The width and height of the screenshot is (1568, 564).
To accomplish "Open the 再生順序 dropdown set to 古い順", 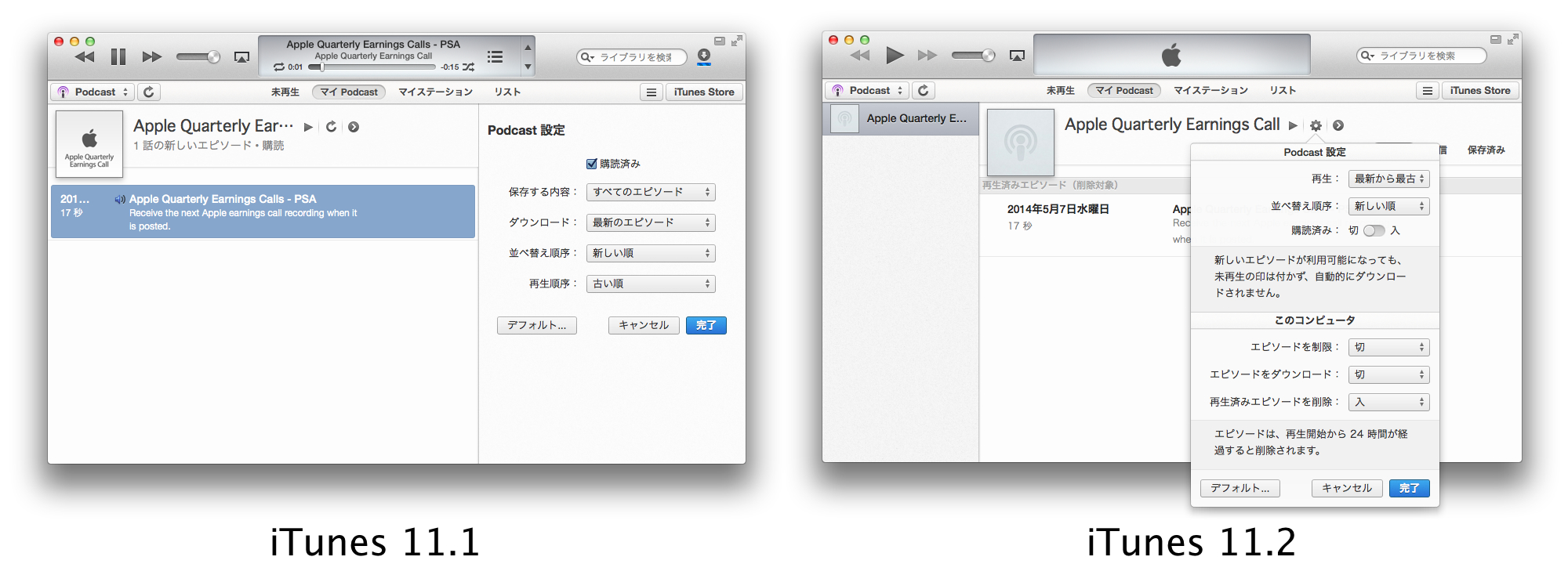I will [x=651, y=284].
